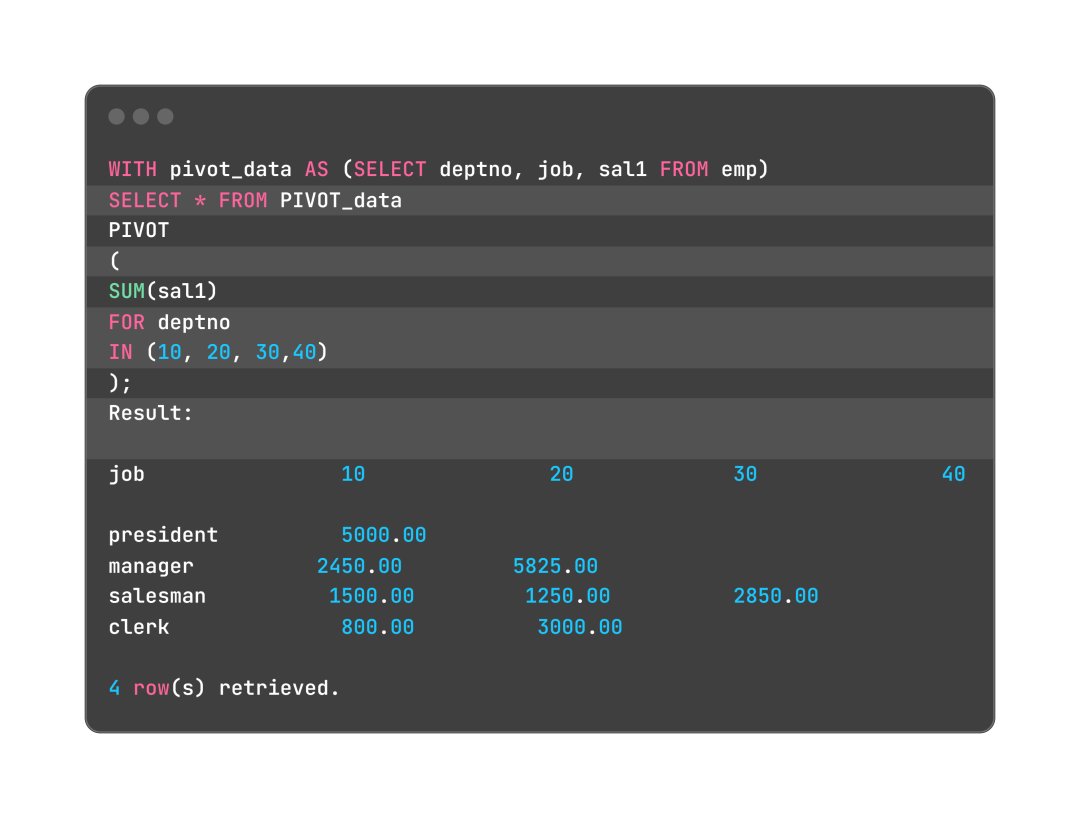This screenshot has height=818, width=1080.
Task: Click the leftmost gray window dot
Action: [116, 116]
